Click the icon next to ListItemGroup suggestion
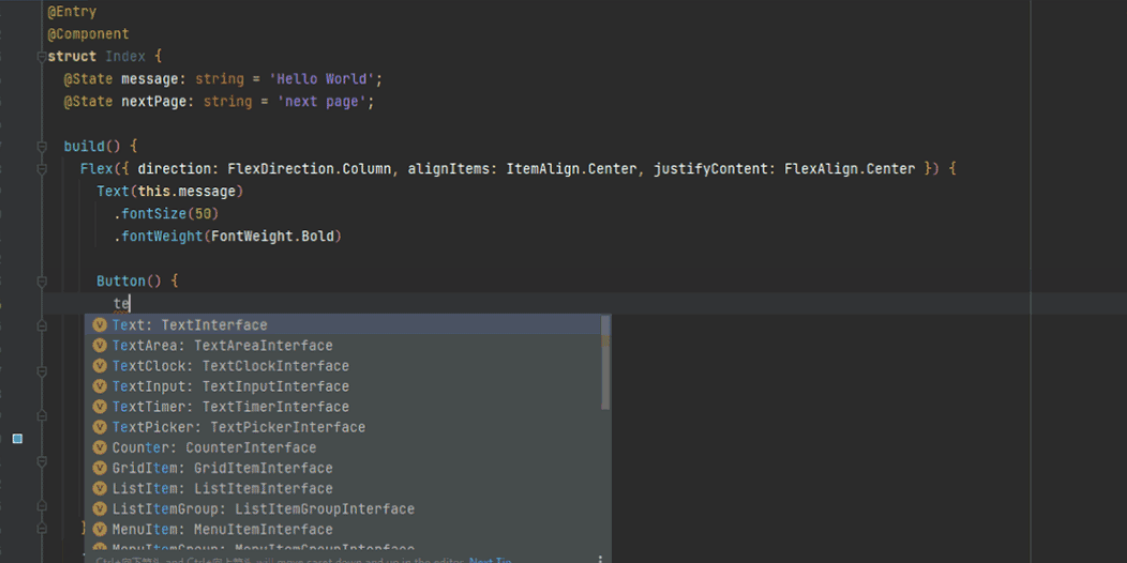1127x563 pixels. click(99, 509)
